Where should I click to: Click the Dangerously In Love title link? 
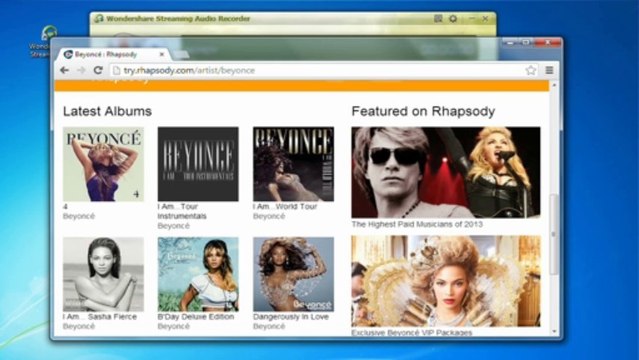pos(291,317)
